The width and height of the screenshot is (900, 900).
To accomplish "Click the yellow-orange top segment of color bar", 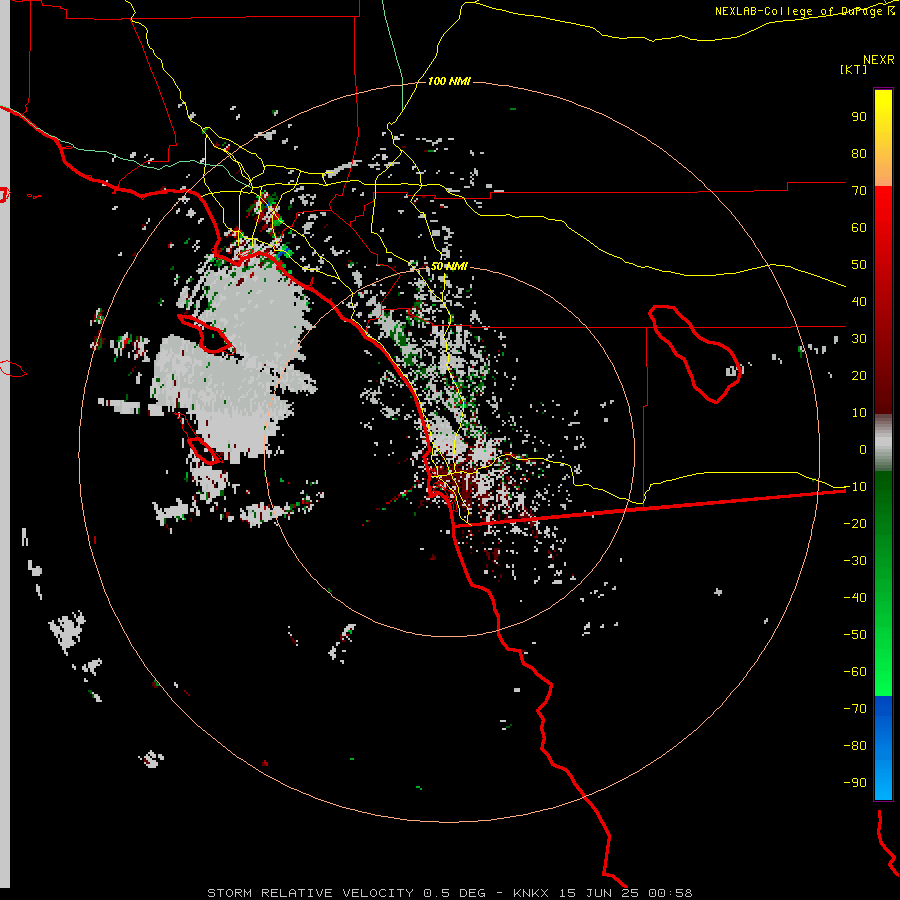I will (883, 138).
